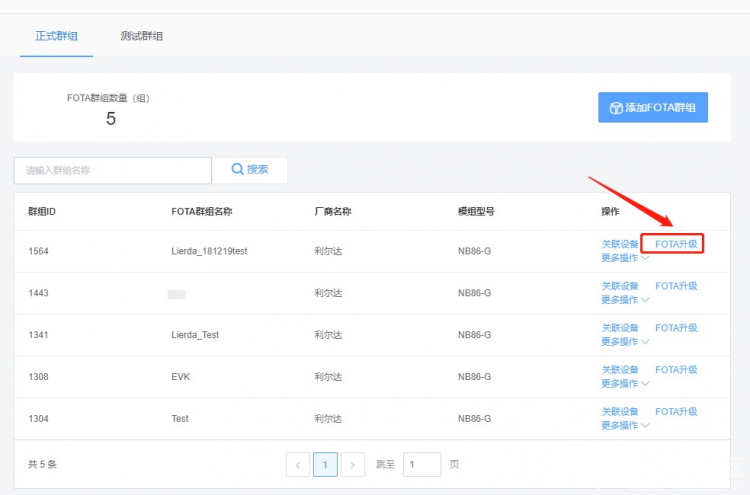This screenshot has height=495, width=750.
Task: Click the magnifier icon beside 搜索
Action: coord(238,169)
